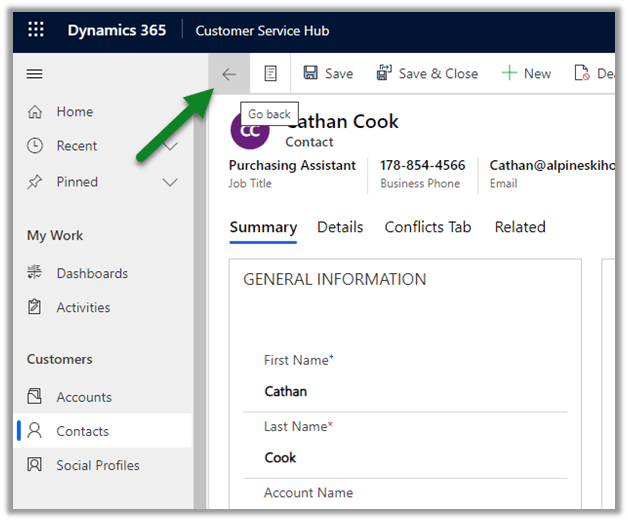The height and width of the screenshot is (521, 628).
Task: Select Contacts in the sidebar
Action: click(82, 431)
